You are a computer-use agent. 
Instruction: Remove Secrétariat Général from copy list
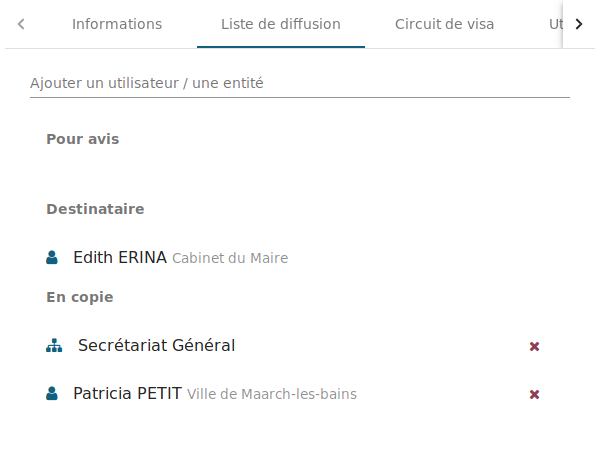[534, 346]
